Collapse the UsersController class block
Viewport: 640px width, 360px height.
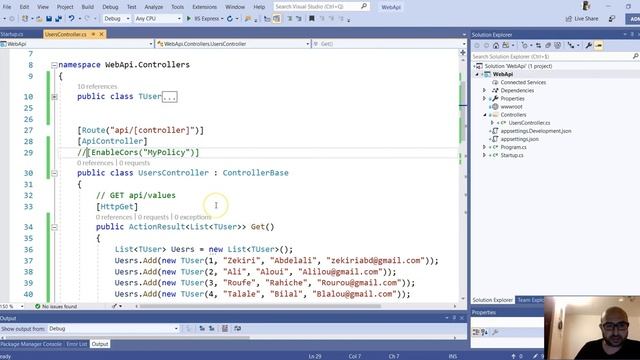(x=54, y=173)
